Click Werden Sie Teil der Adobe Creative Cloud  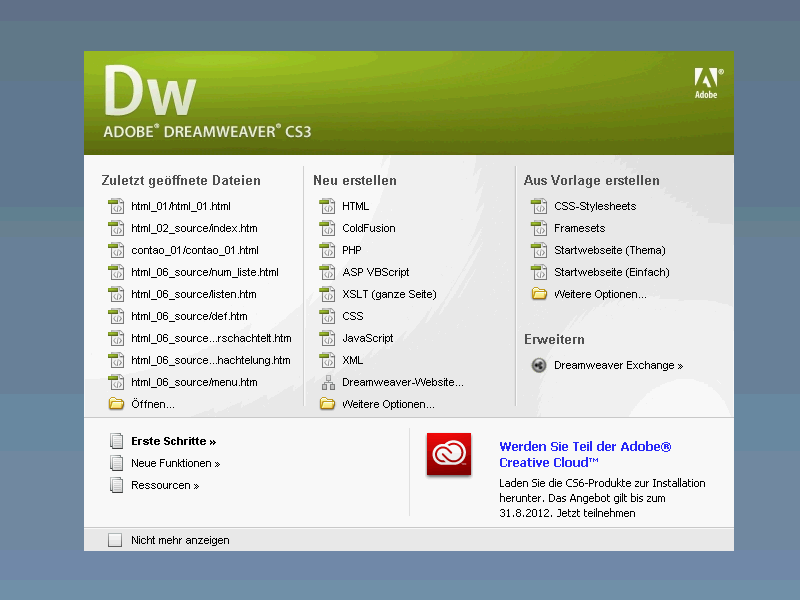tap(585, 455)
